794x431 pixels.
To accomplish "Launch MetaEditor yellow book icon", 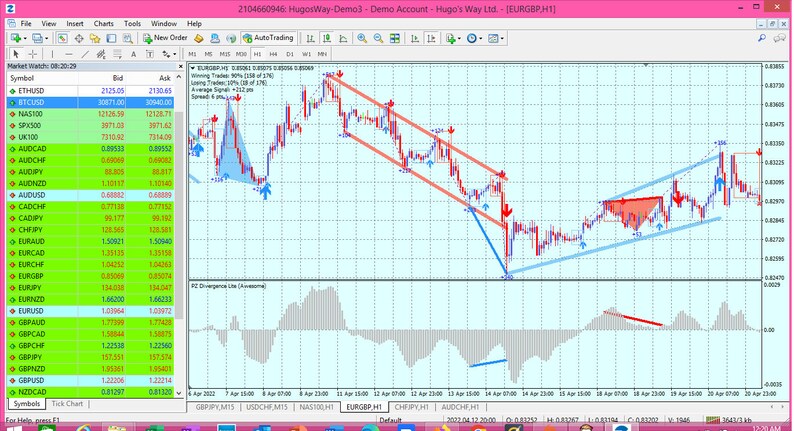I will tap(199, 38).
